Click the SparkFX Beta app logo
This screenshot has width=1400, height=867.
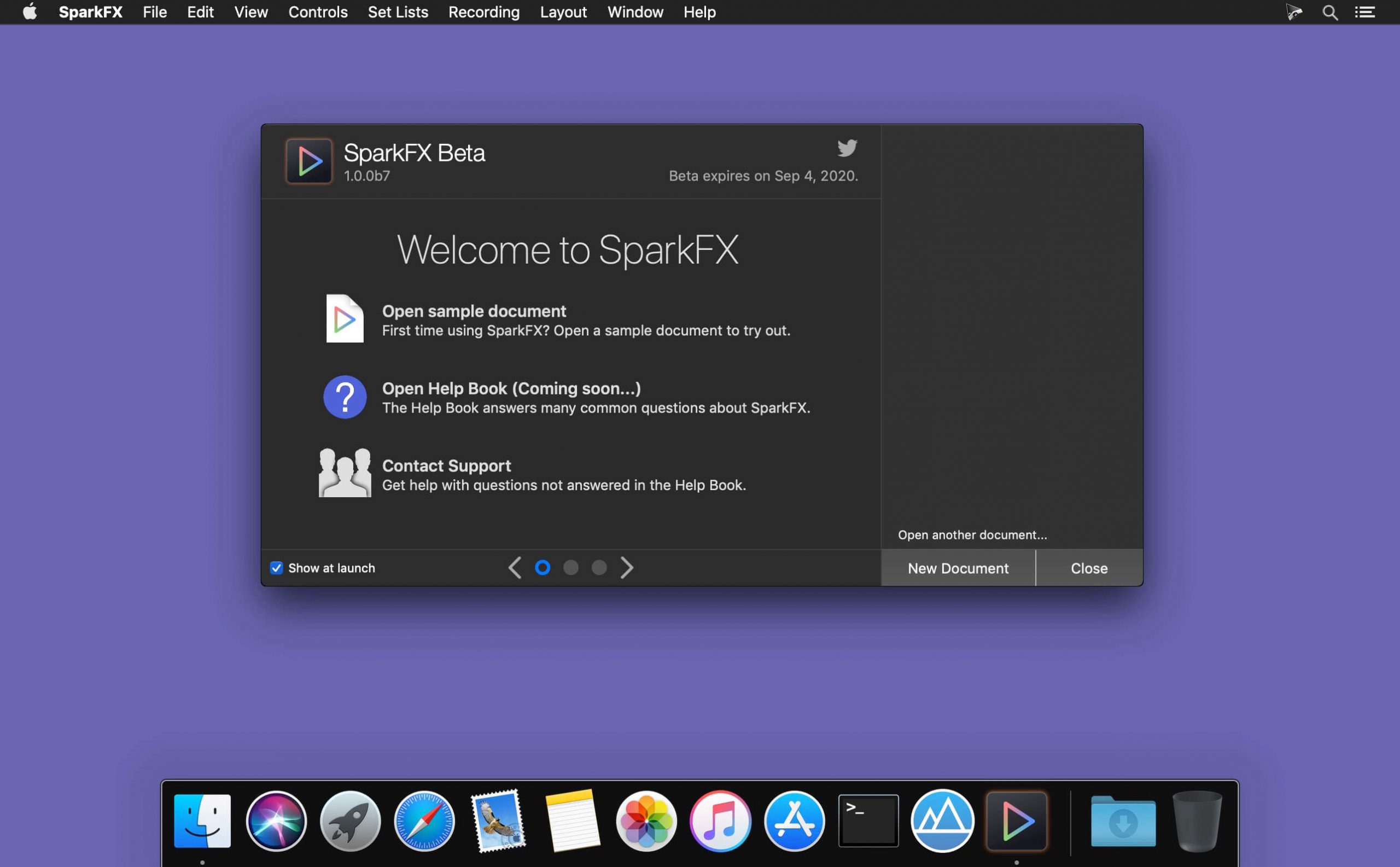pyautogui.click(x=309, y=161)
